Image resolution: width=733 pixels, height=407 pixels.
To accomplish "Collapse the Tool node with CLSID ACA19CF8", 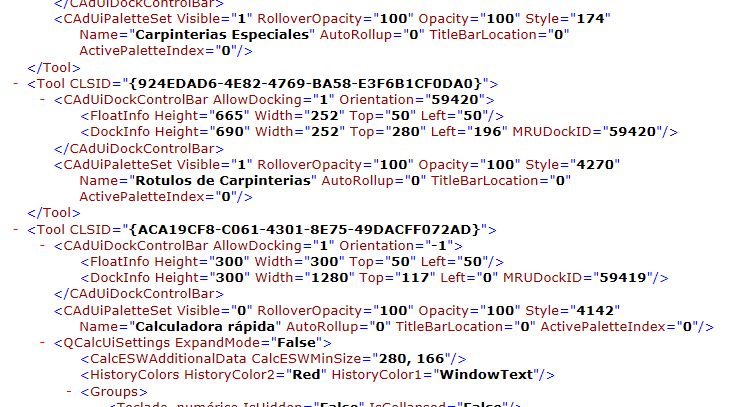I will pyautogui.click(x=16, y=230).
